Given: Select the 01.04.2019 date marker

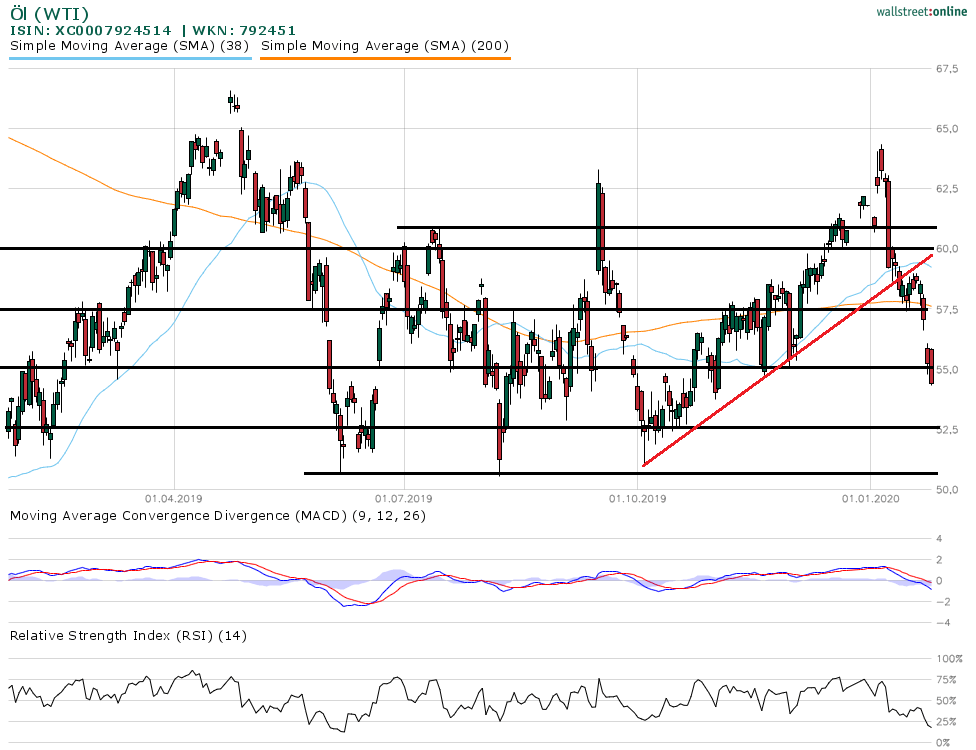Looking at the screenshot, I should tap(174, 496).
